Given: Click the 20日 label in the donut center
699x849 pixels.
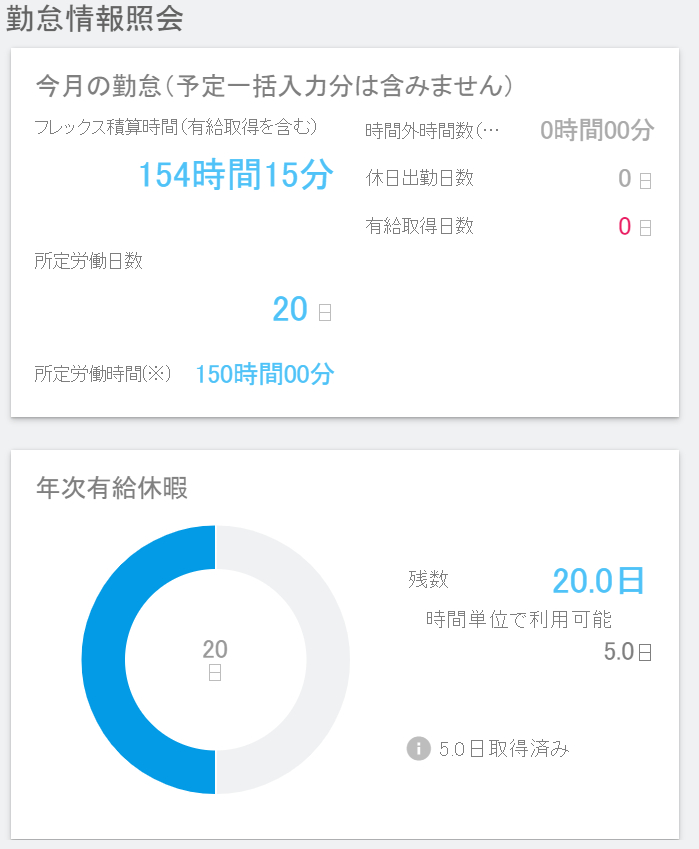Looking at the screenshot, I should [215, 659].
